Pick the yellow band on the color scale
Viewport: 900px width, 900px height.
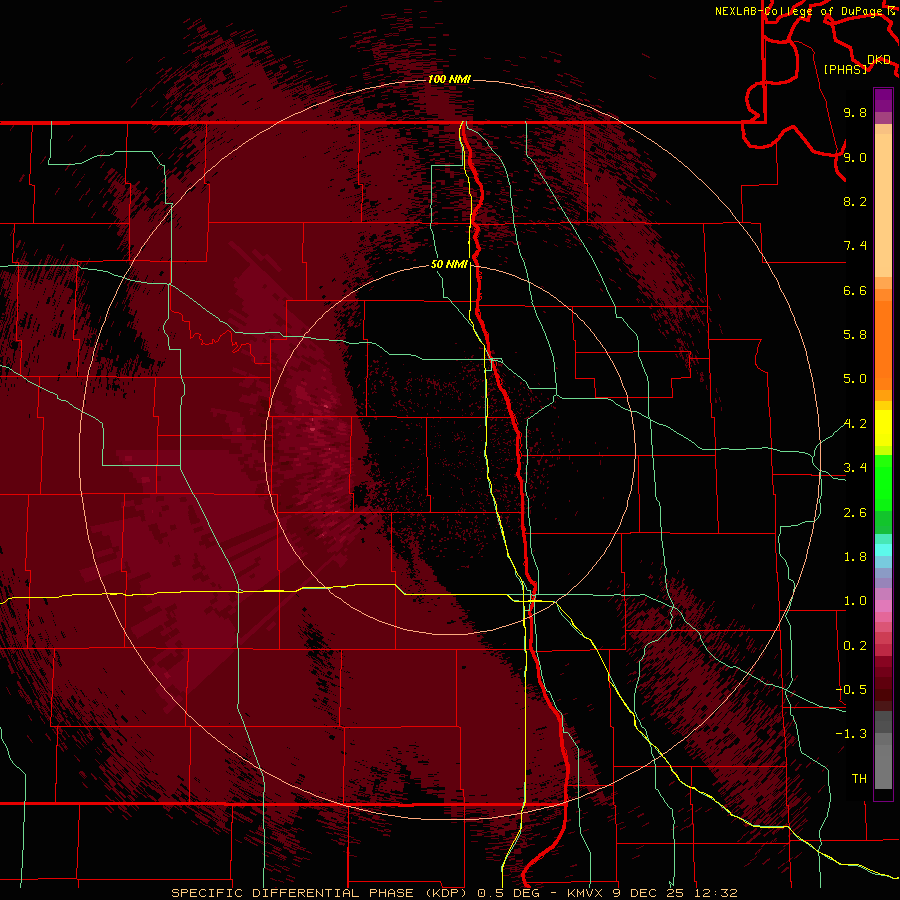click(883, 428)
